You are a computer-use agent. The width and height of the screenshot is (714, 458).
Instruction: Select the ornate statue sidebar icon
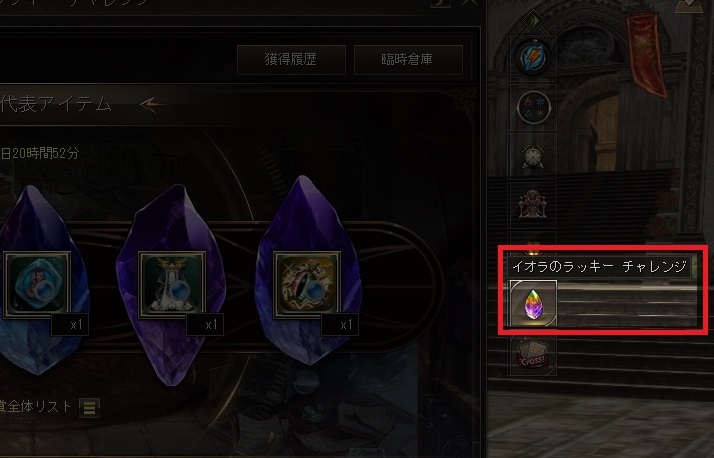pos(532,204)
